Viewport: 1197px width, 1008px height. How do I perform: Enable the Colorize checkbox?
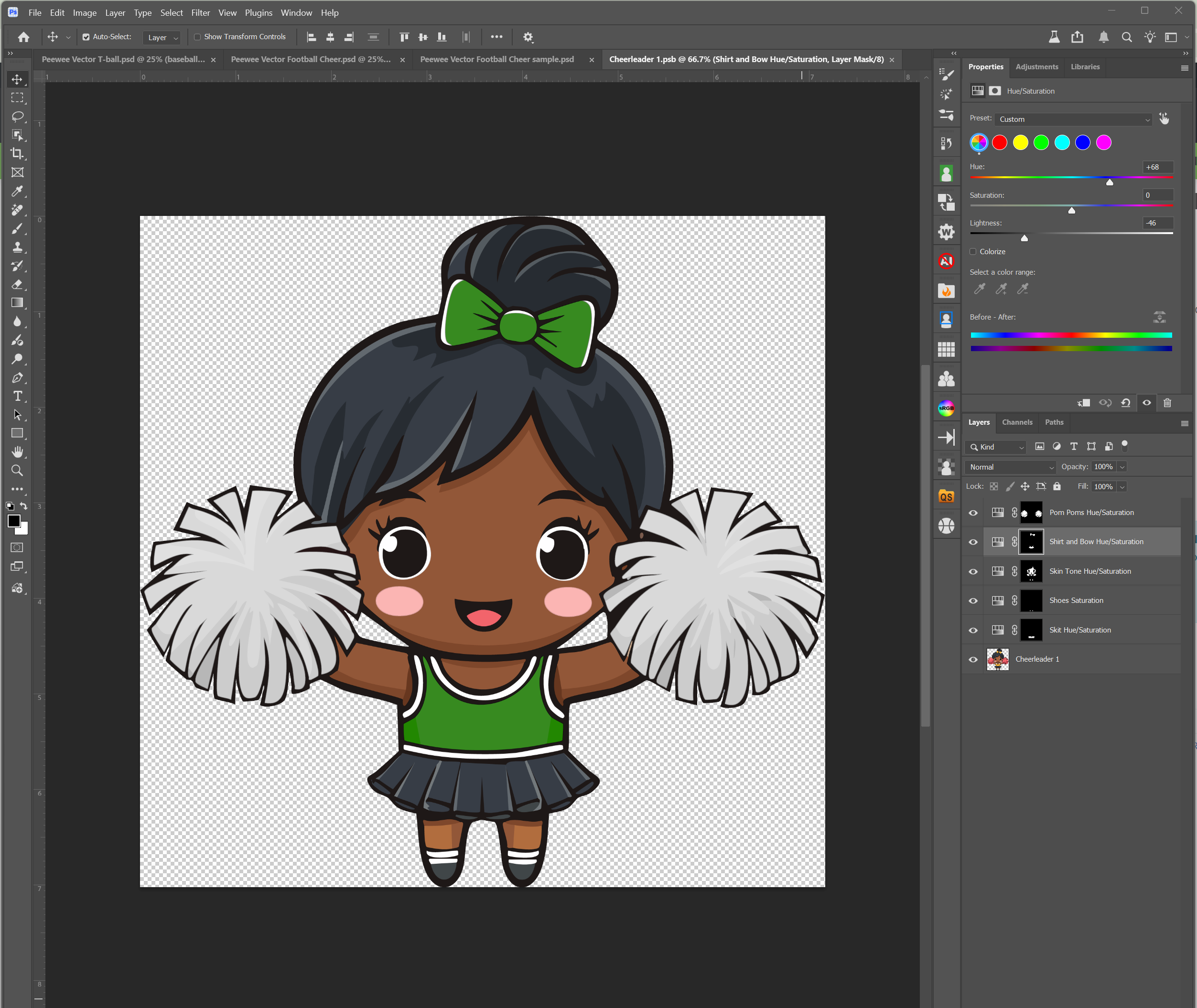point(973,251)
